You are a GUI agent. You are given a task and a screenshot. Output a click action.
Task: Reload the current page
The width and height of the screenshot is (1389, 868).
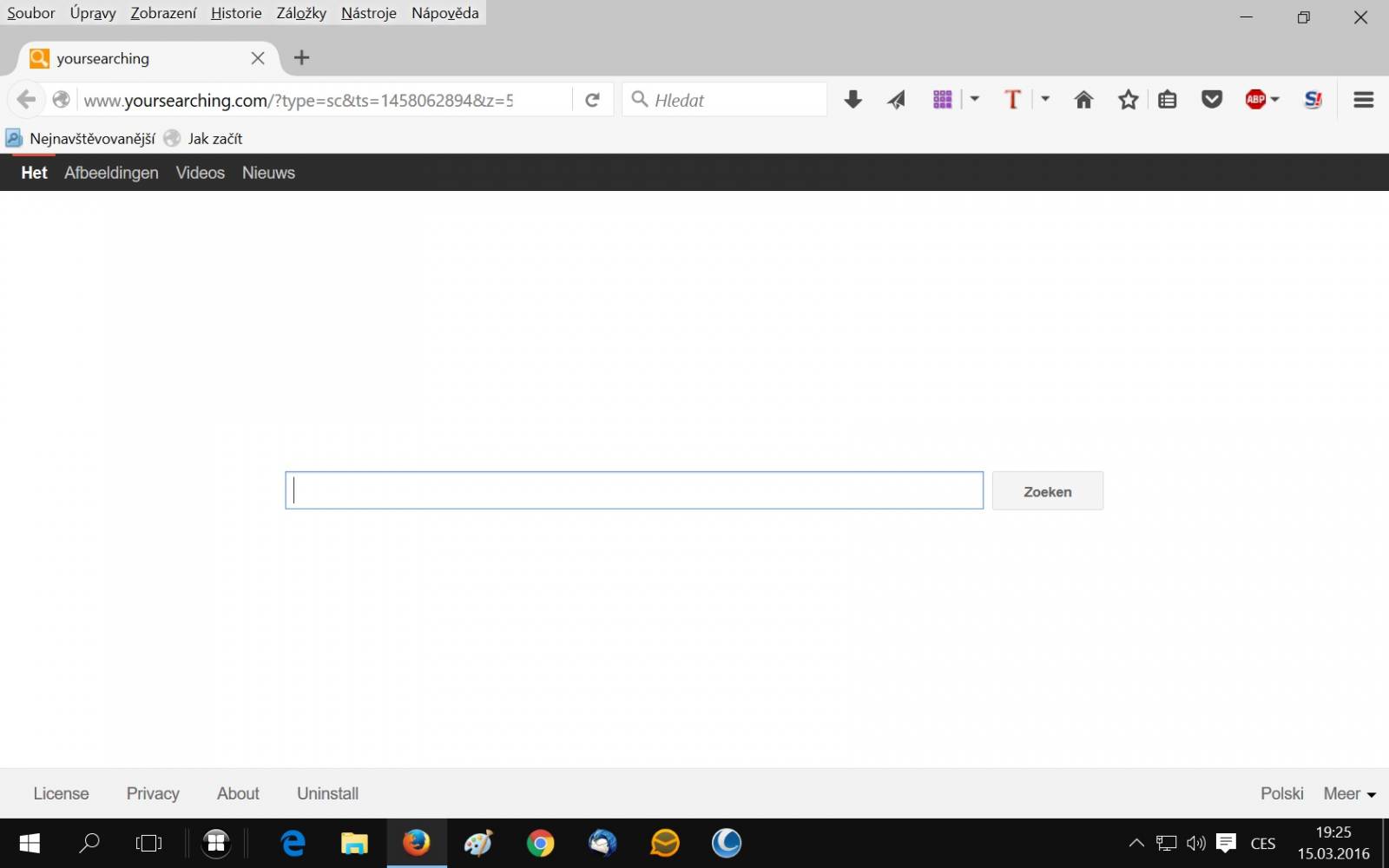click(593, 100)
